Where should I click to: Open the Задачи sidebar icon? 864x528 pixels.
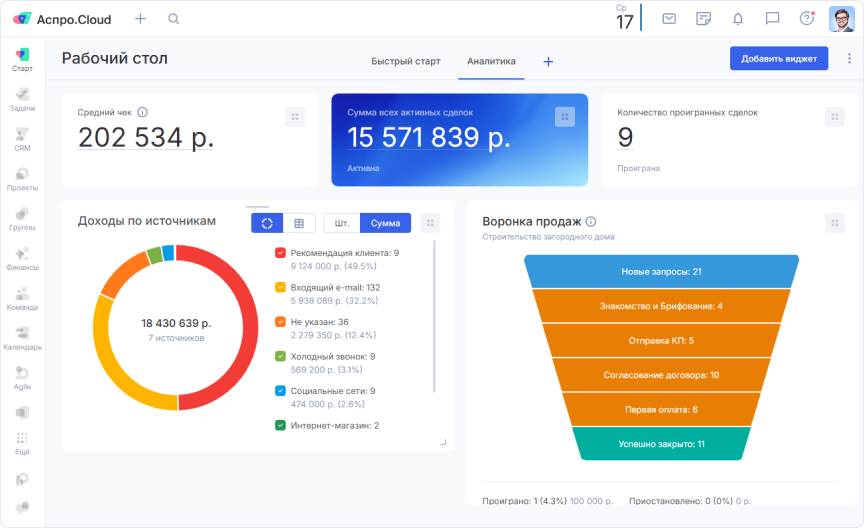pos(22,98)
